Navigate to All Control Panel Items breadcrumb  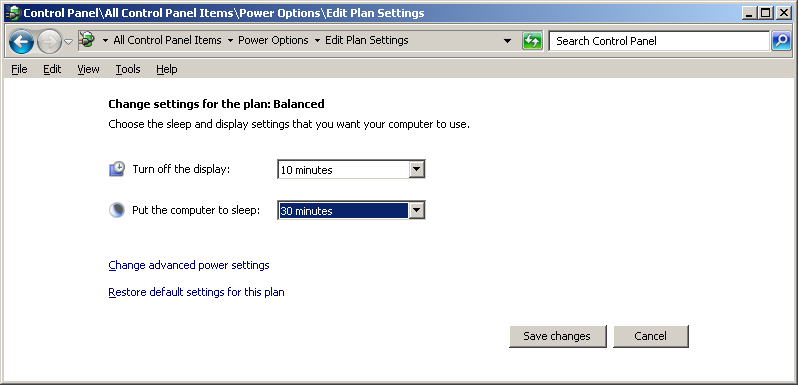pos(167,40)
